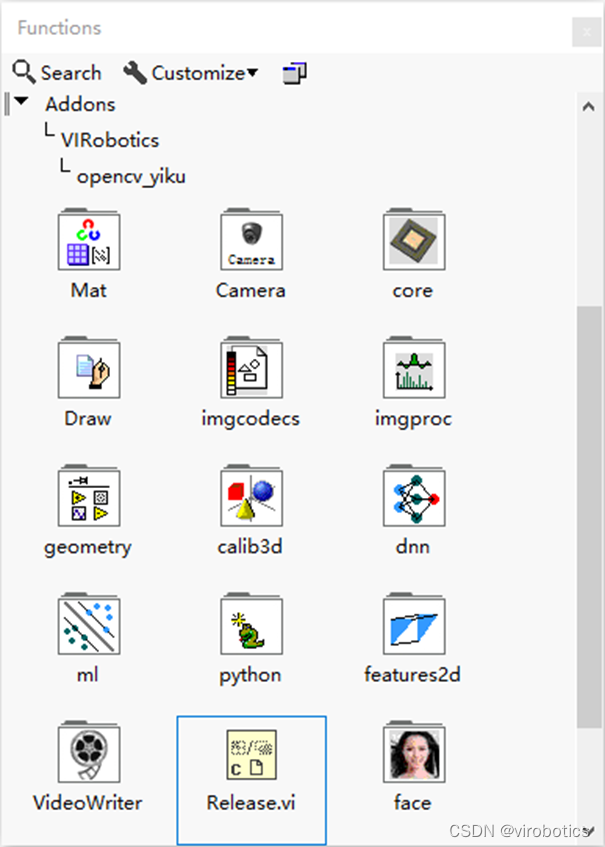Open the Camera palette folder
The height and width of the screenshot is (847, 605).
tap(251, 240)
